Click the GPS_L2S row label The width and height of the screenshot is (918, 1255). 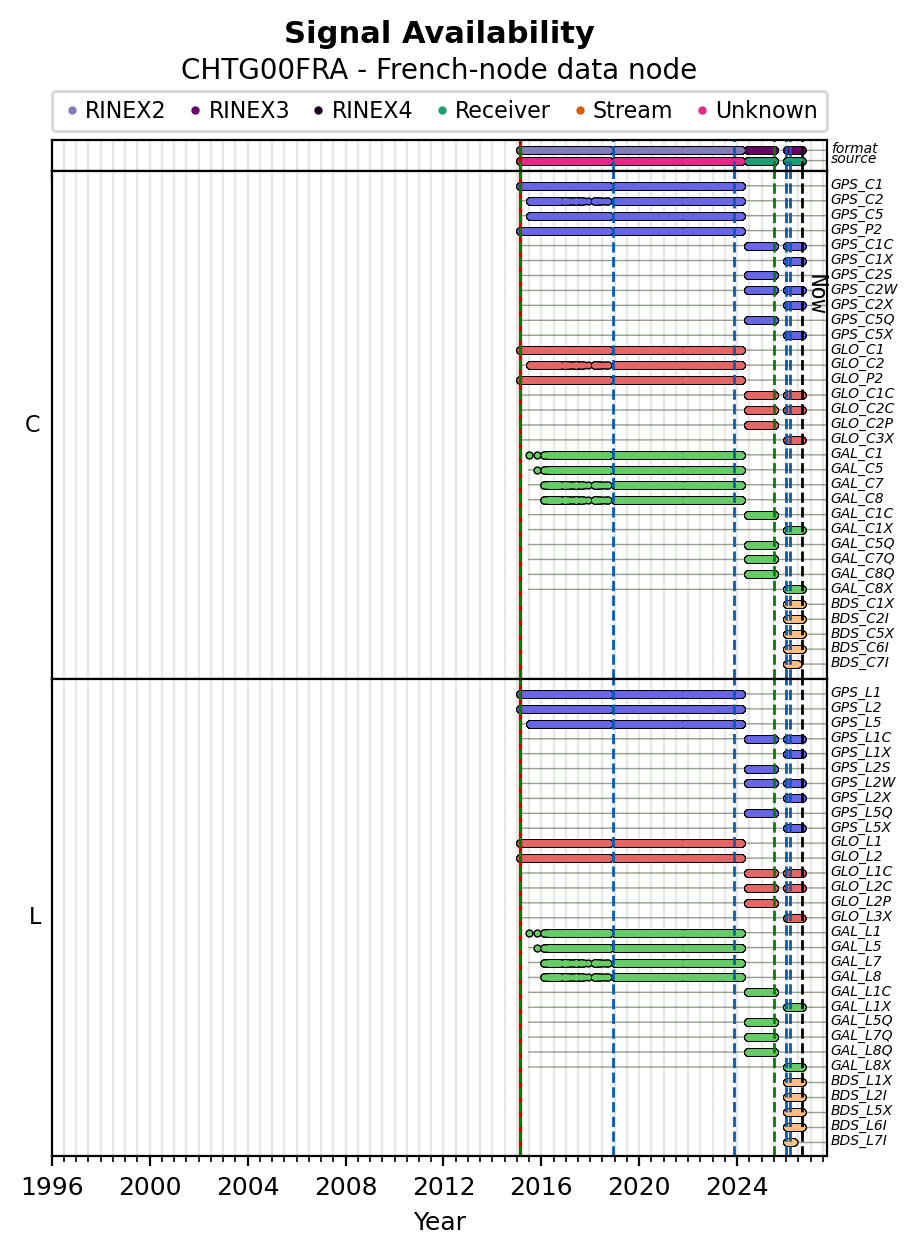point(861,768)
